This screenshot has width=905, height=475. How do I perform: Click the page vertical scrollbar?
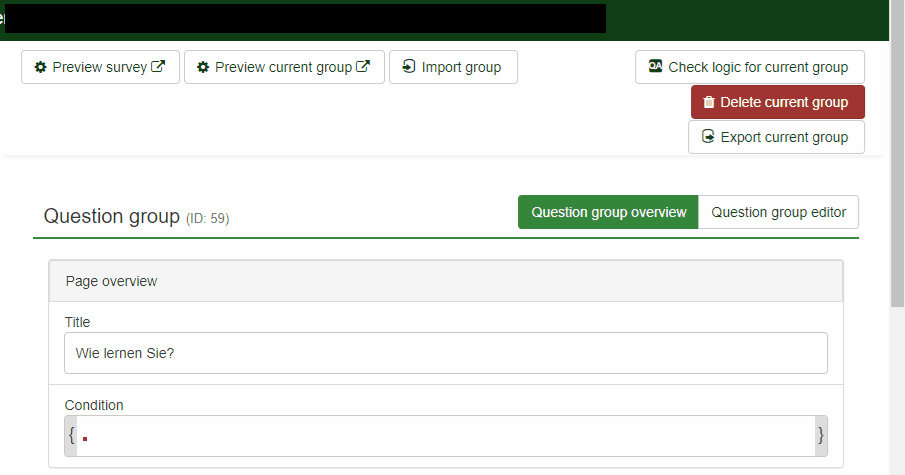pyautogui.click(x=897, y=156)
